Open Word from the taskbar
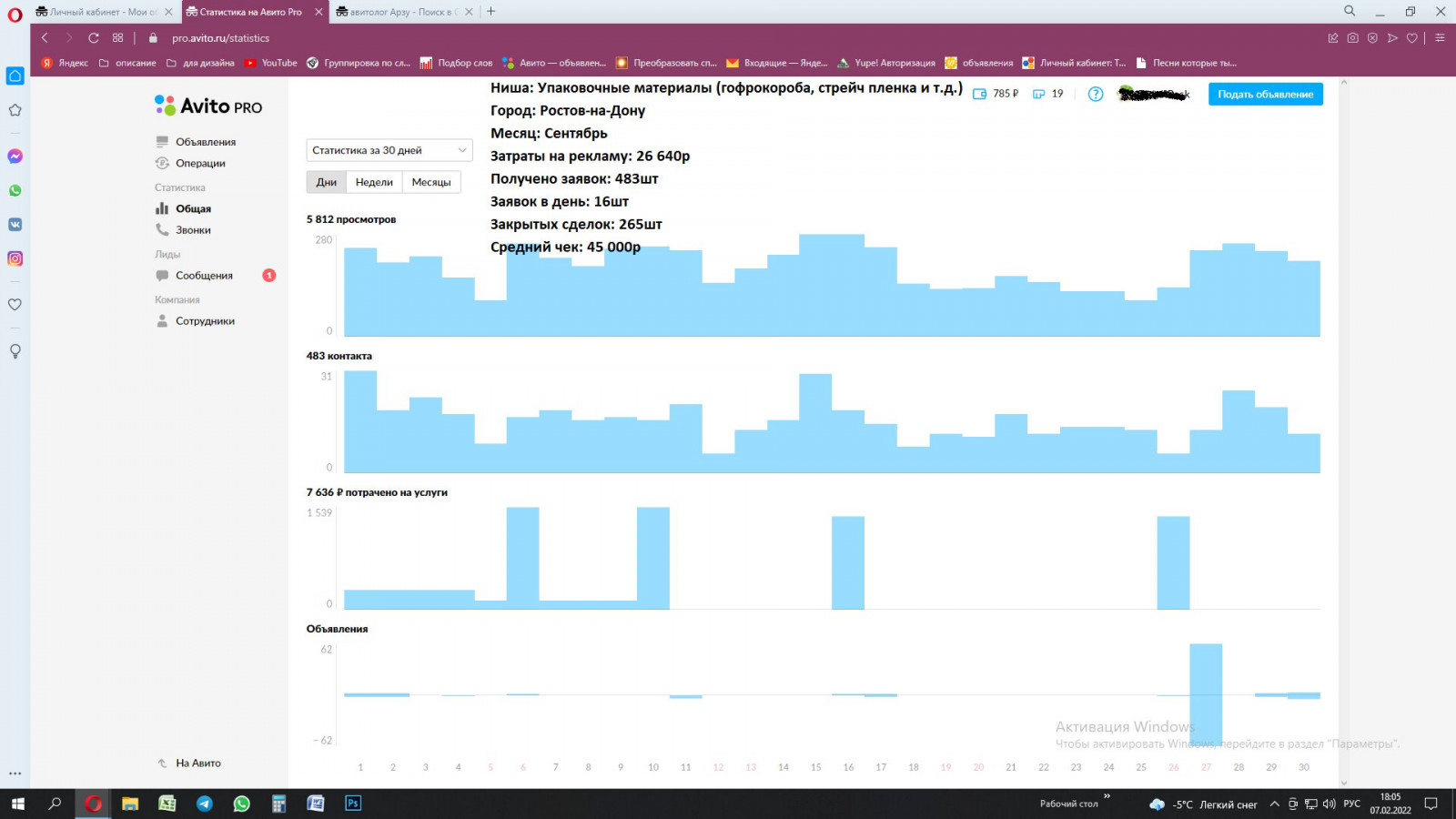Viewport: 1456px width, 819px height. (x=316, y=804)
